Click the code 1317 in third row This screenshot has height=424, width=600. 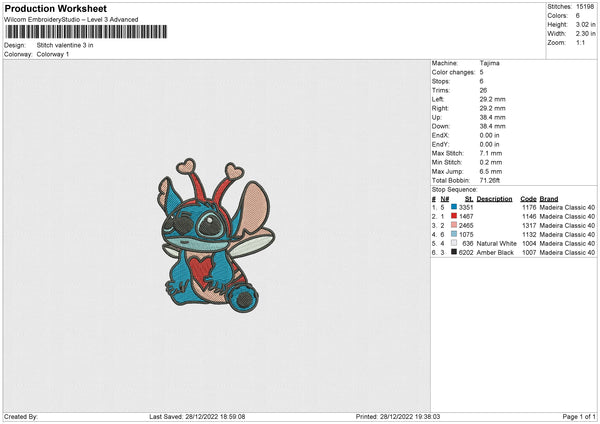529,225
